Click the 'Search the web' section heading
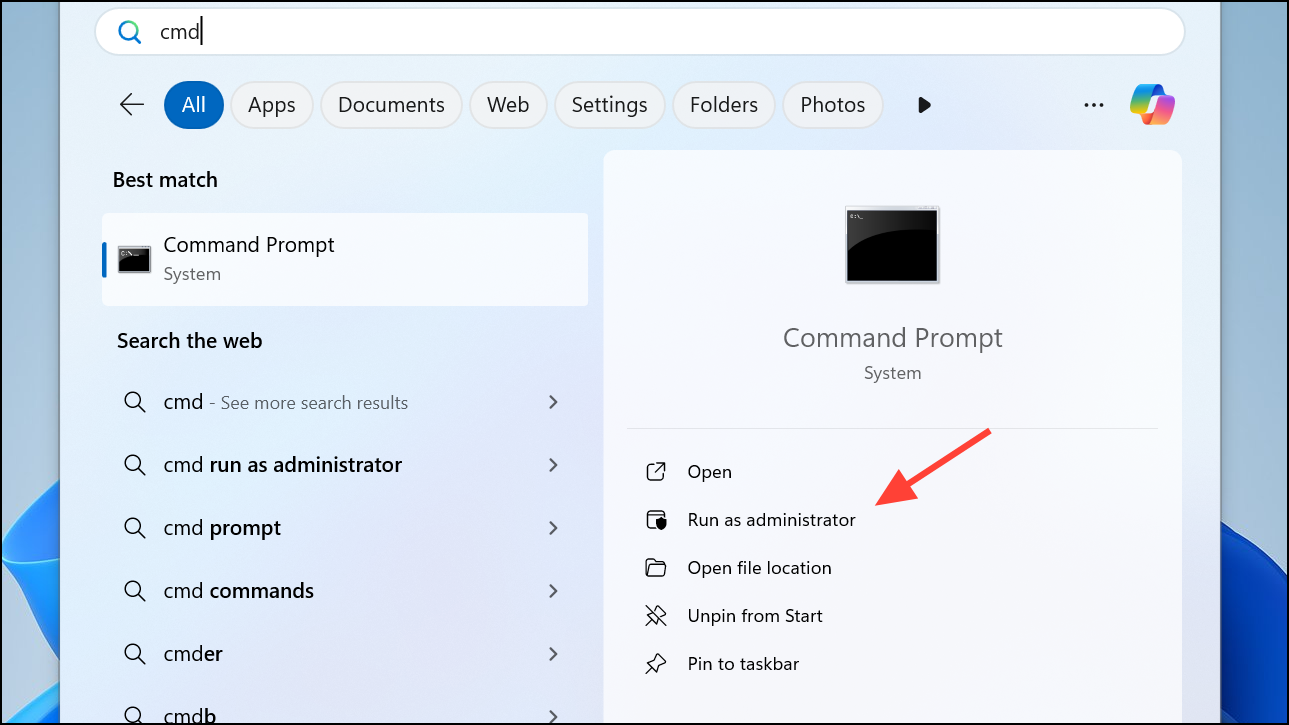 click(x=189, y=341)
